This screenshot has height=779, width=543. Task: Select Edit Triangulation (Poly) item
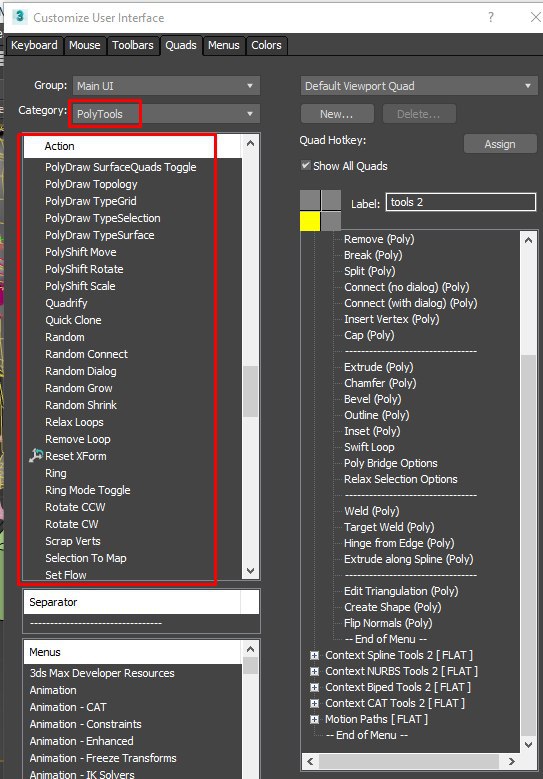click(401, 591)
